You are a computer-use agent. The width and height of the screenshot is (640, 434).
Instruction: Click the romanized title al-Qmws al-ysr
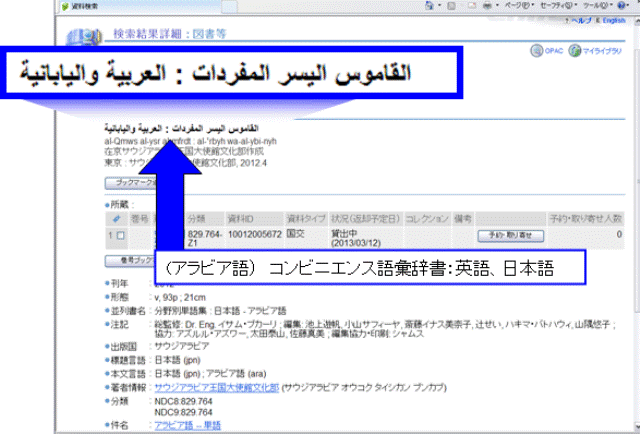[190, 141]
